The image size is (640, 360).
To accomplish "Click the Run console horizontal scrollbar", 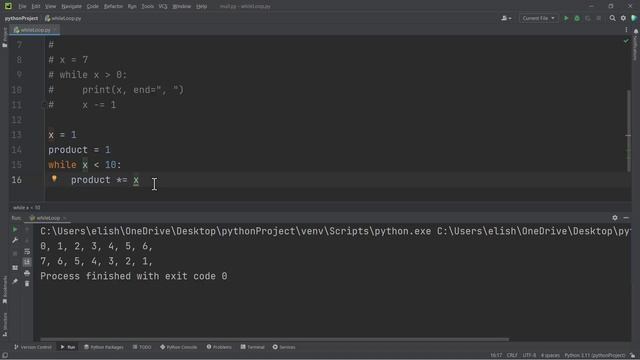I will pyautogui.click(x=274, y=339).
